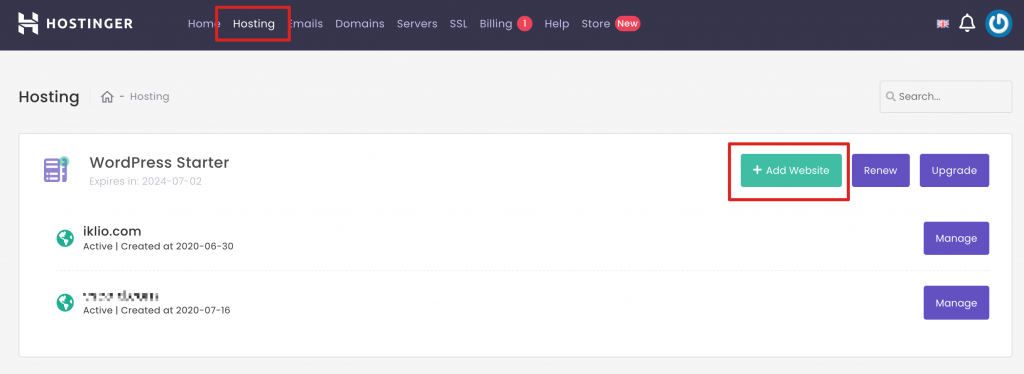Viewport: 1024px width, 374px height.
Task: Click the Expires in 2024-07-02 text
Action: 146,181
